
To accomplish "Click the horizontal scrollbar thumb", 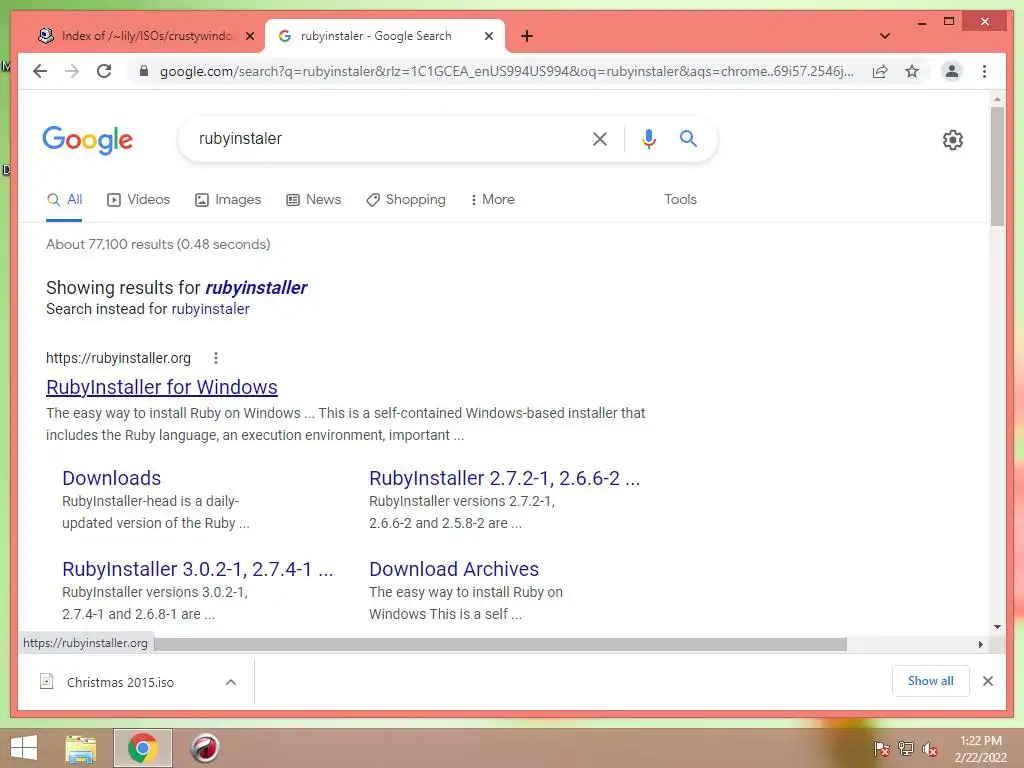I will 500,645.
